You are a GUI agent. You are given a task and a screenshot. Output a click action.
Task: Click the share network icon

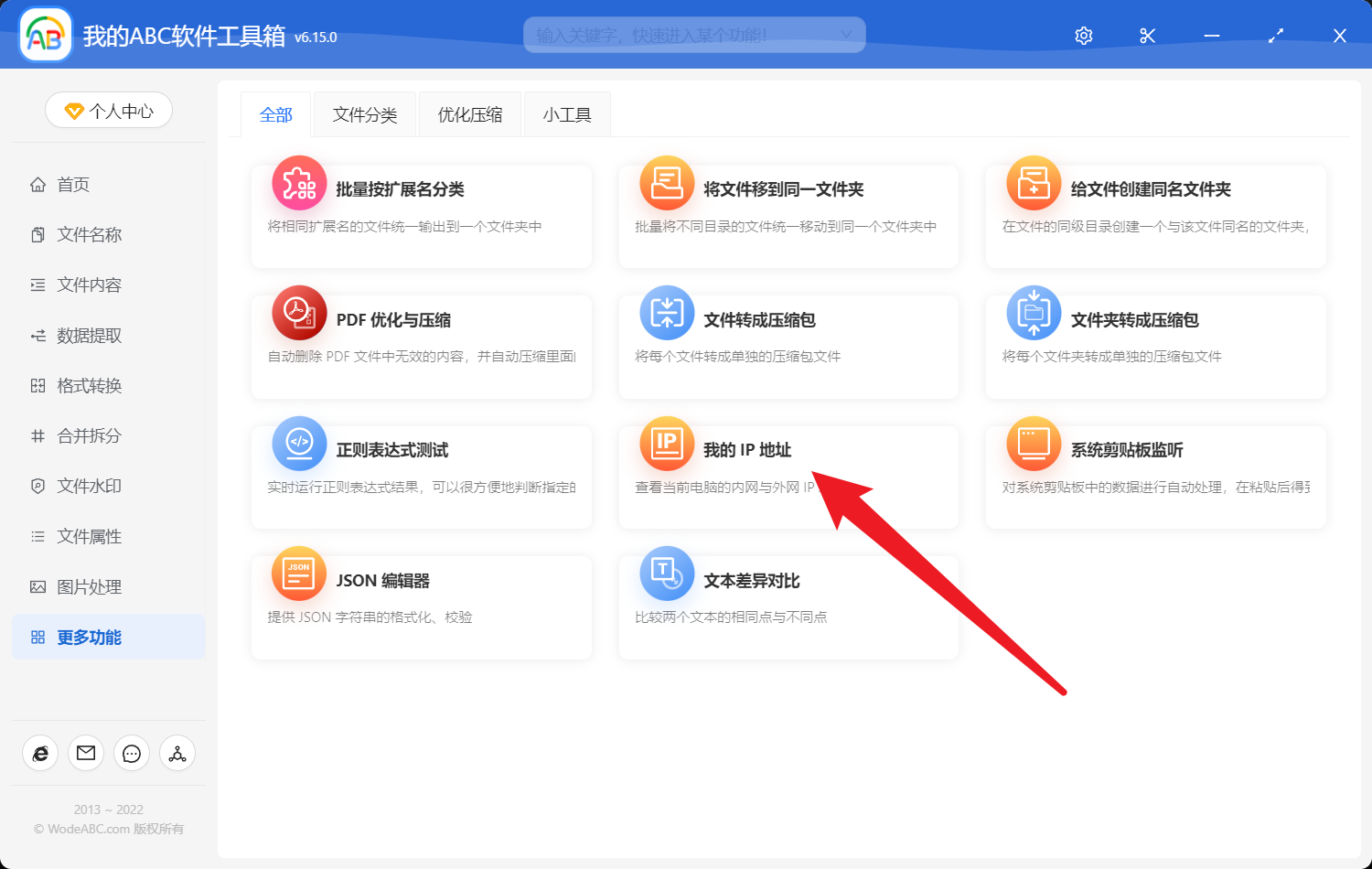tap(177, 753)
